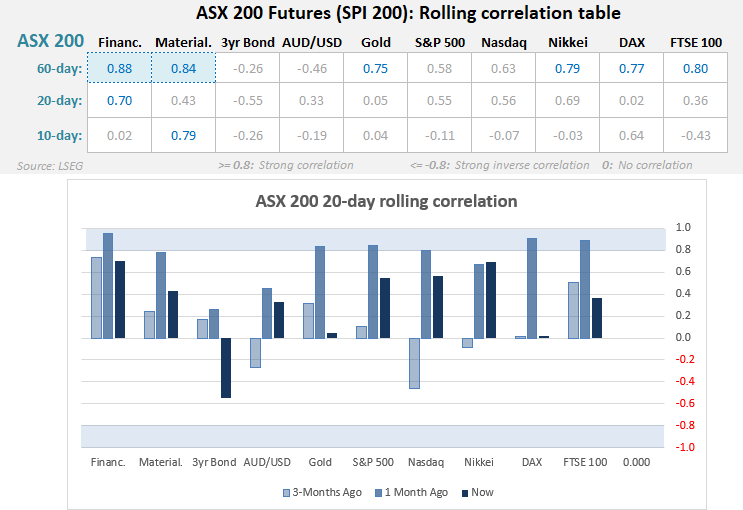Select the 60-day Financ. cell 0.88

(118, 68)
